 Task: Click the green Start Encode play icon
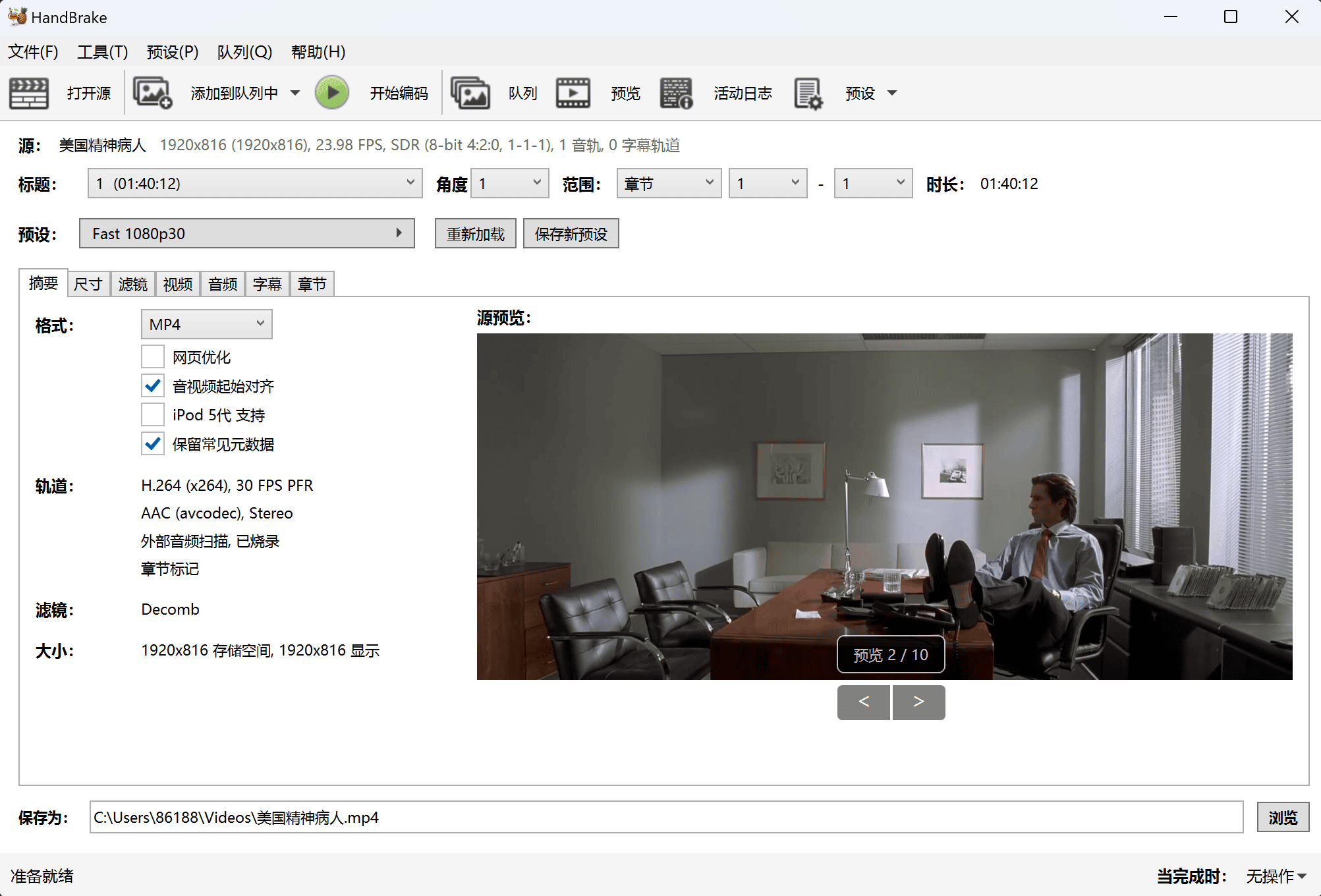332,93
